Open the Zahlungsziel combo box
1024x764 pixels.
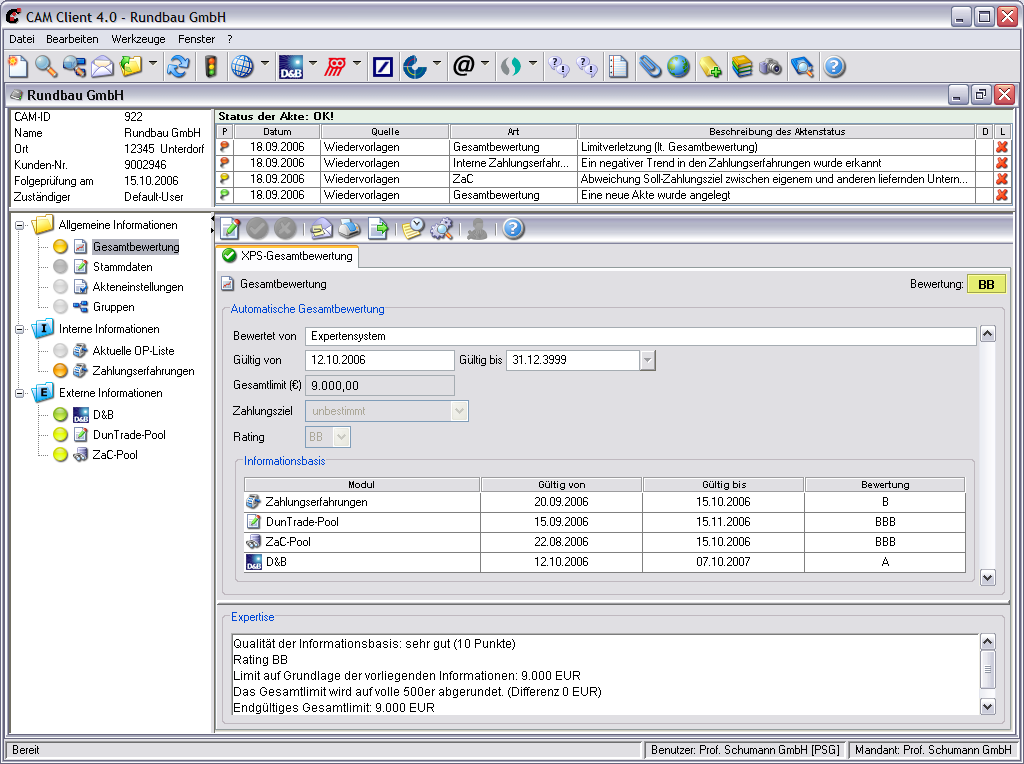click(x=387, y=411)
